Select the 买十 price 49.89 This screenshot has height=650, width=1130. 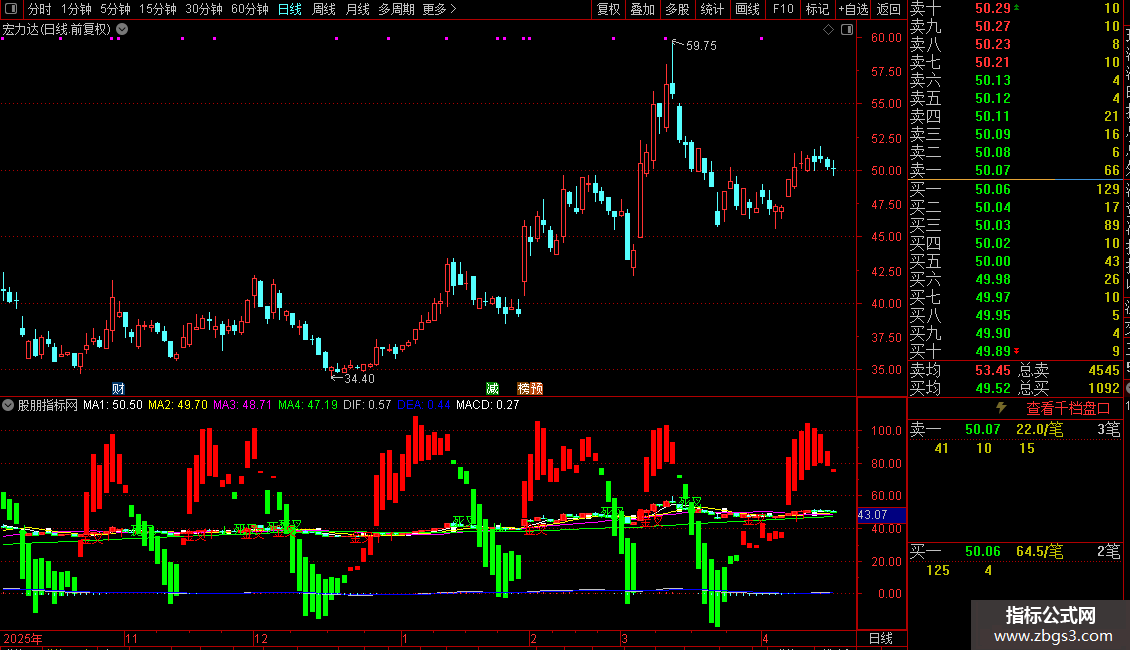(x=992, y=351)
